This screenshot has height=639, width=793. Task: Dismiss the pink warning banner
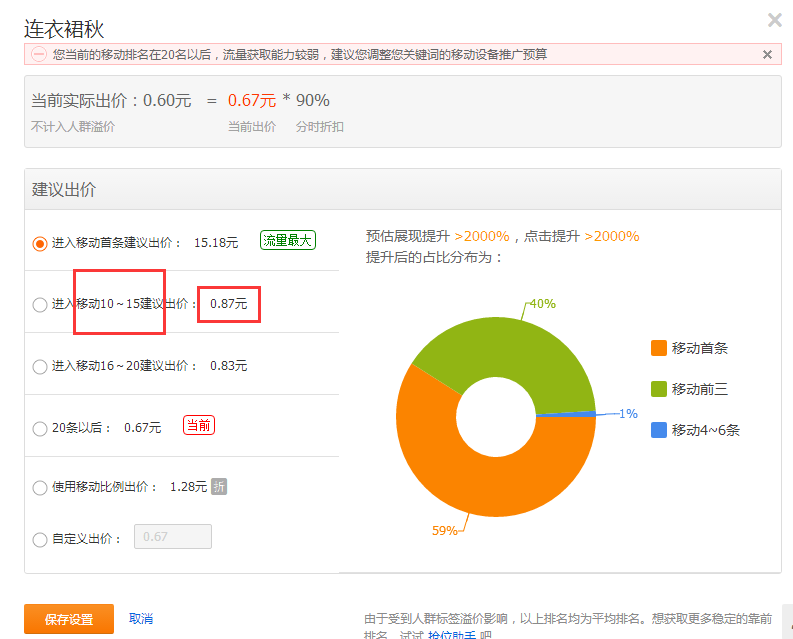click(767, 55)
